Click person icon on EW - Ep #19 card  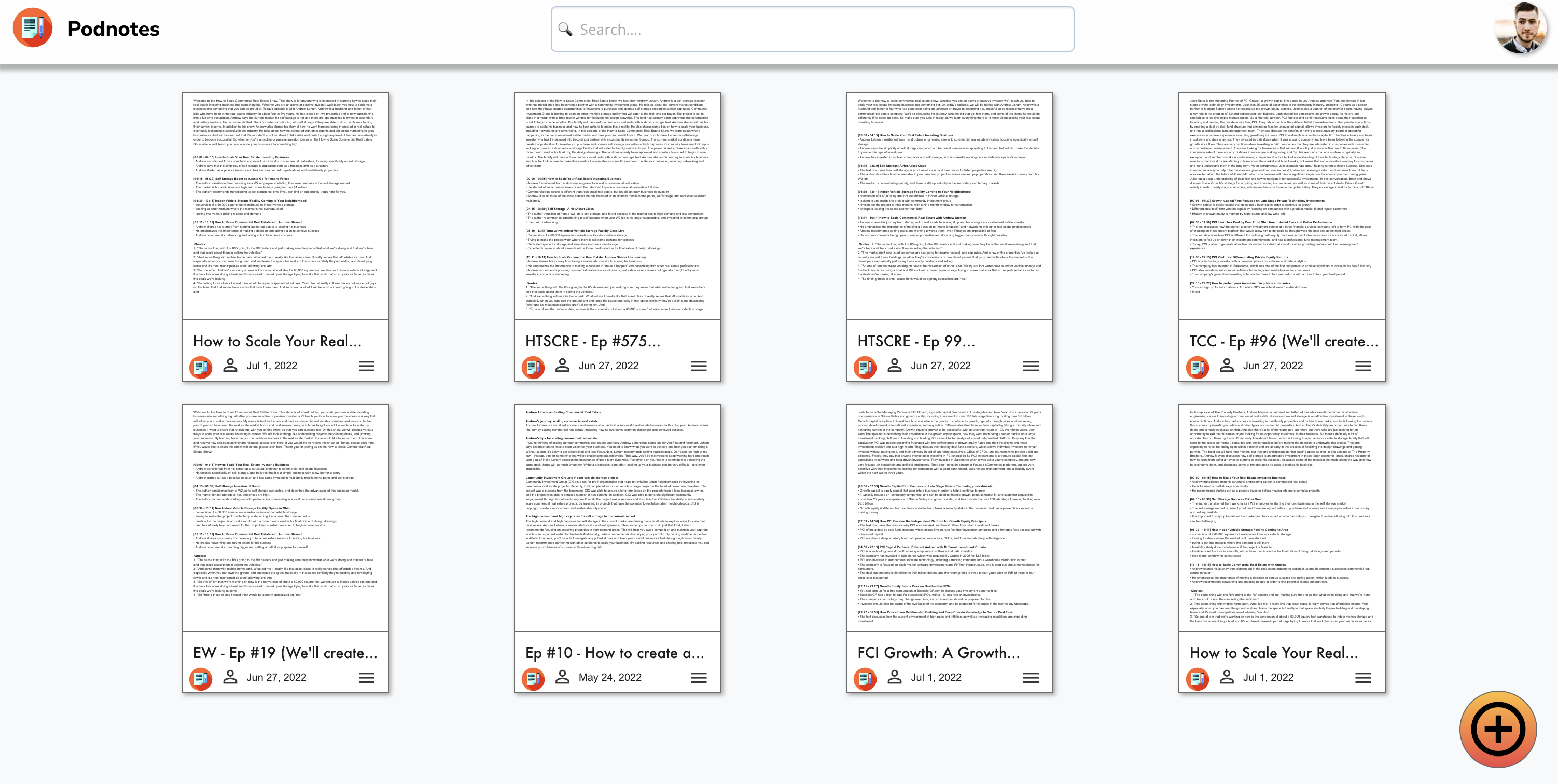click(230, 677)
